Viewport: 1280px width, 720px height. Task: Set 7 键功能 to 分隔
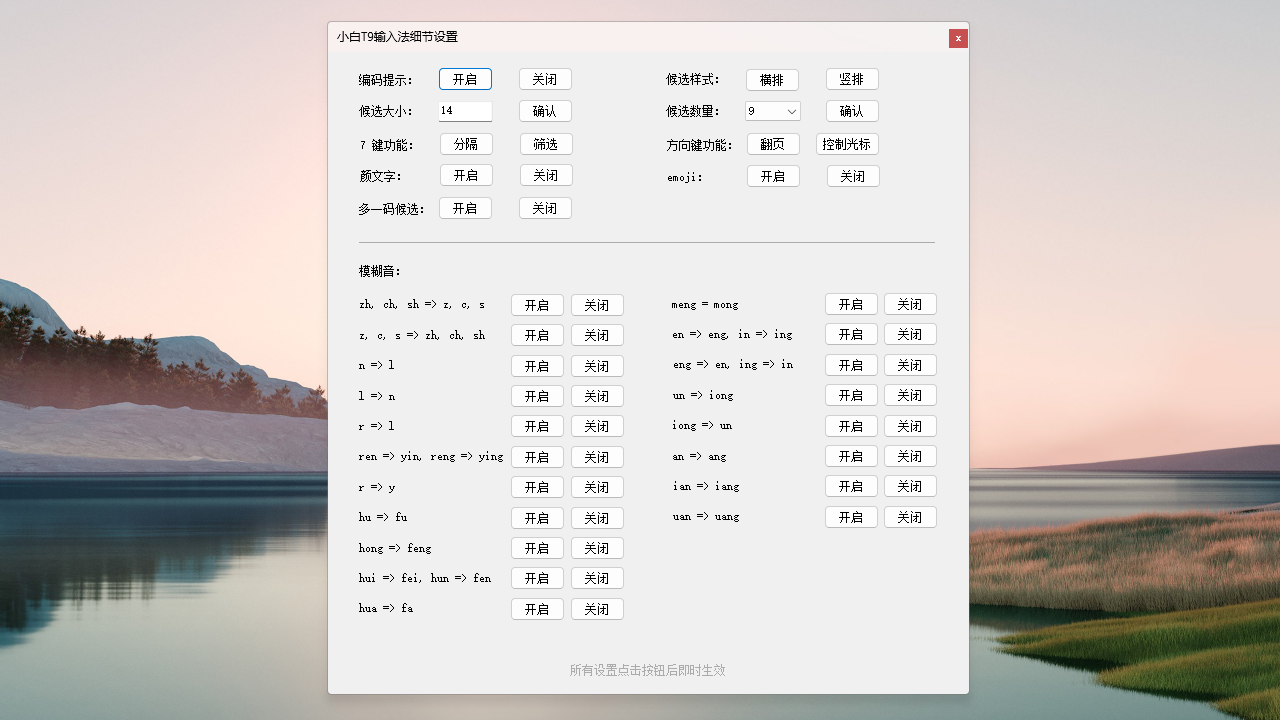tap(466, 144)
